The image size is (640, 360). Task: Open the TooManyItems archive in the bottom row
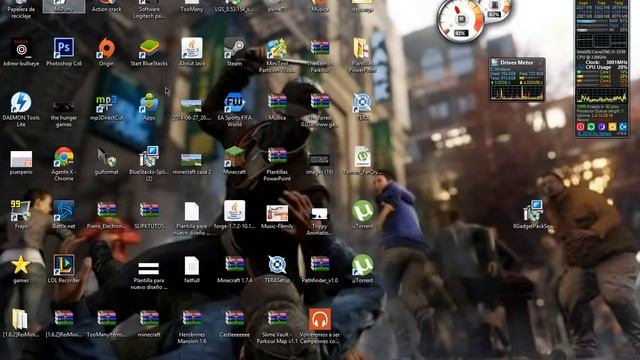point(106,318)
